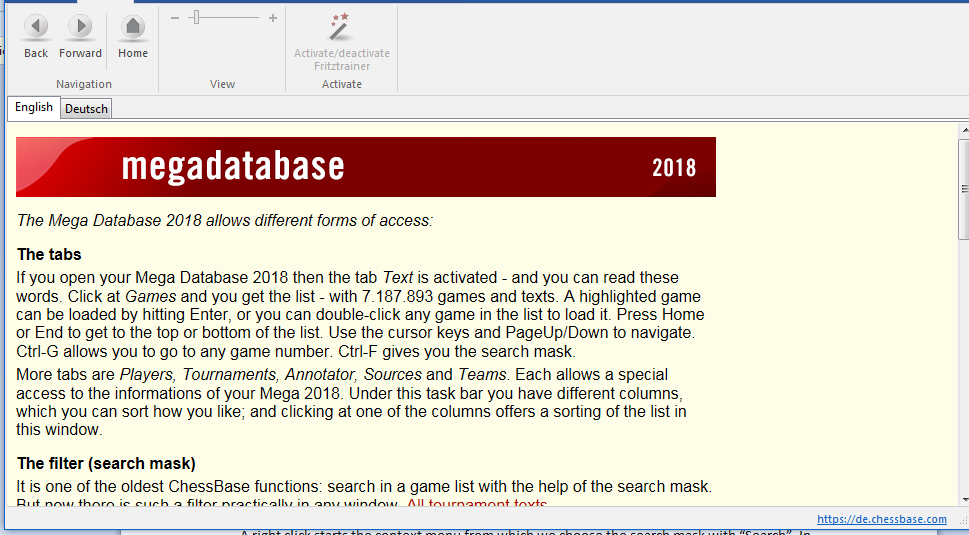This screenshot has width=969, height=535.
Task: Click the View zoom slider handle
Action: (197, 17)
